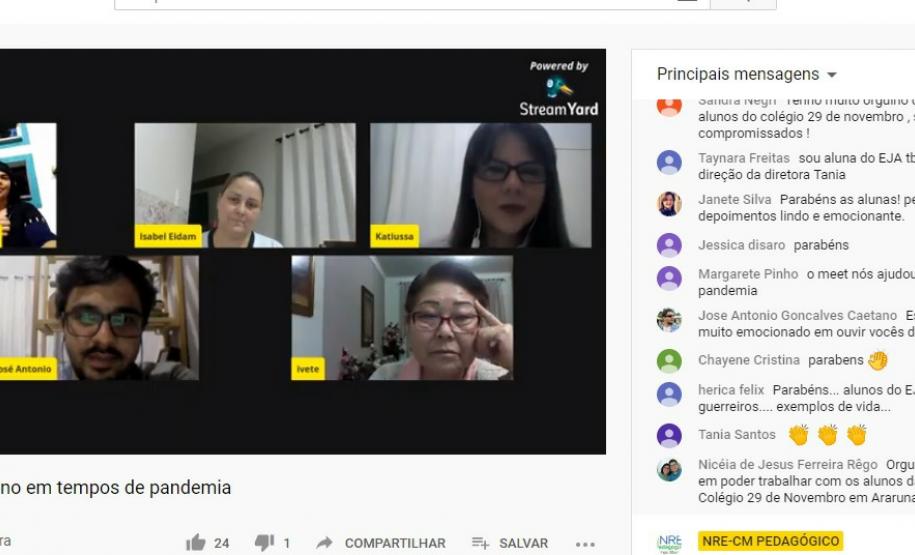This screenshot has width=915, height=555.
Task: Click Jessica disaro avatar icon
Action: (x=669, y=245)
